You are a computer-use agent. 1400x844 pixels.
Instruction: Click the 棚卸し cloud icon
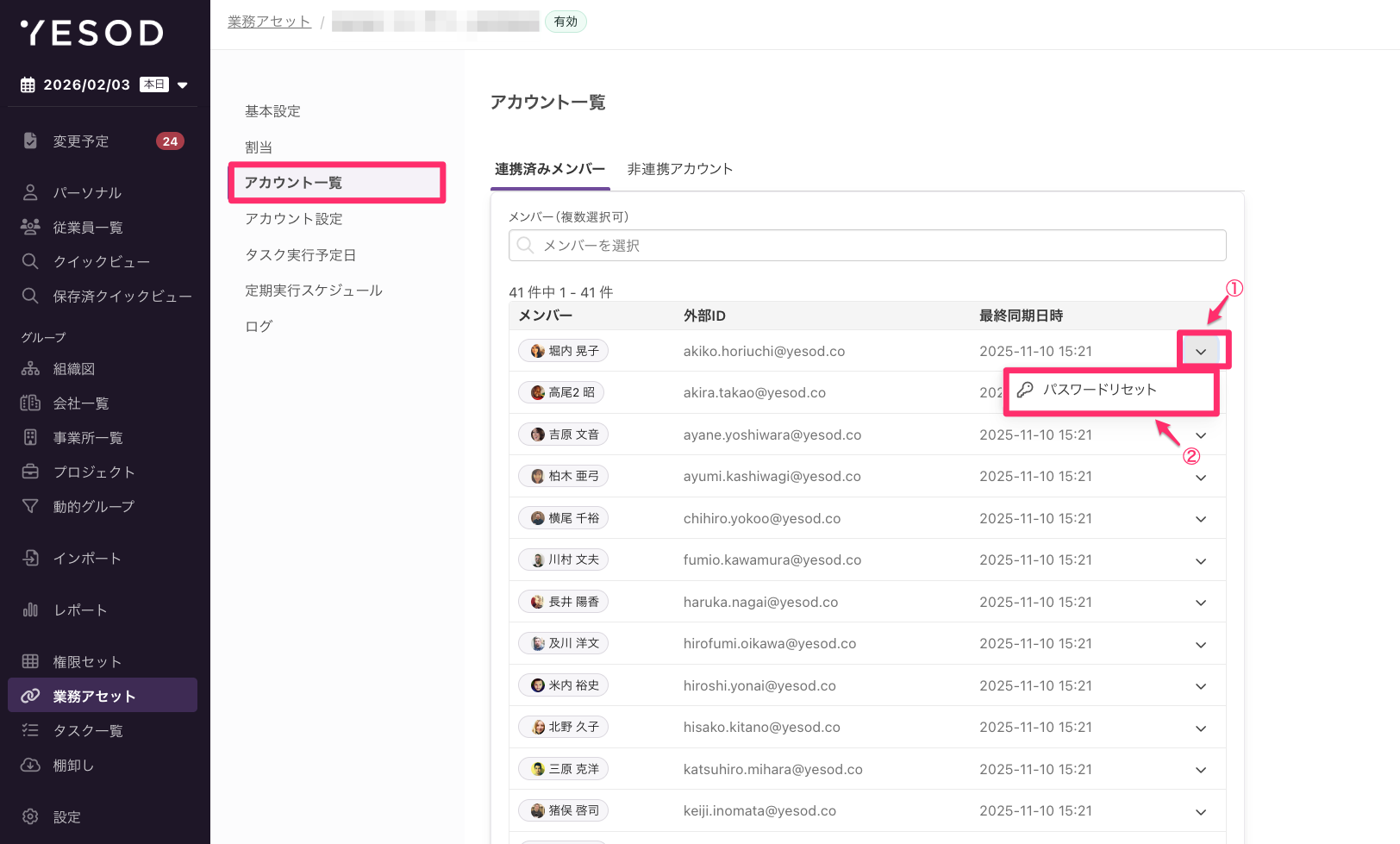pyautogui.click(x=30, y=765)
